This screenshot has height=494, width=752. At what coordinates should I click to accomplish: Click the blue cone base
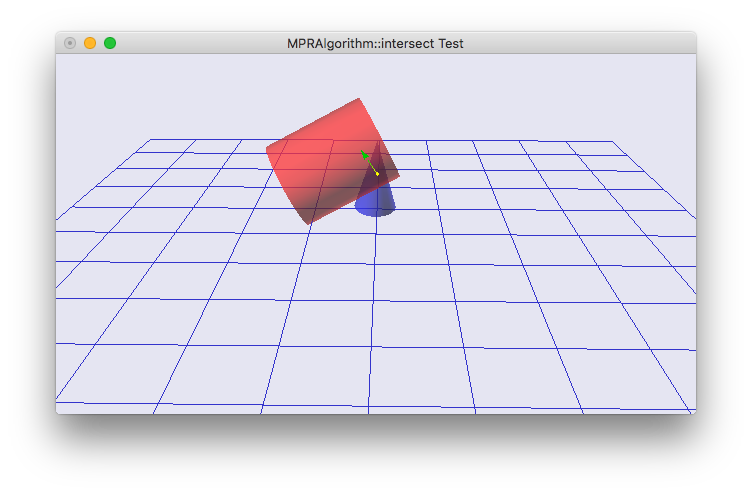[374, 209]
